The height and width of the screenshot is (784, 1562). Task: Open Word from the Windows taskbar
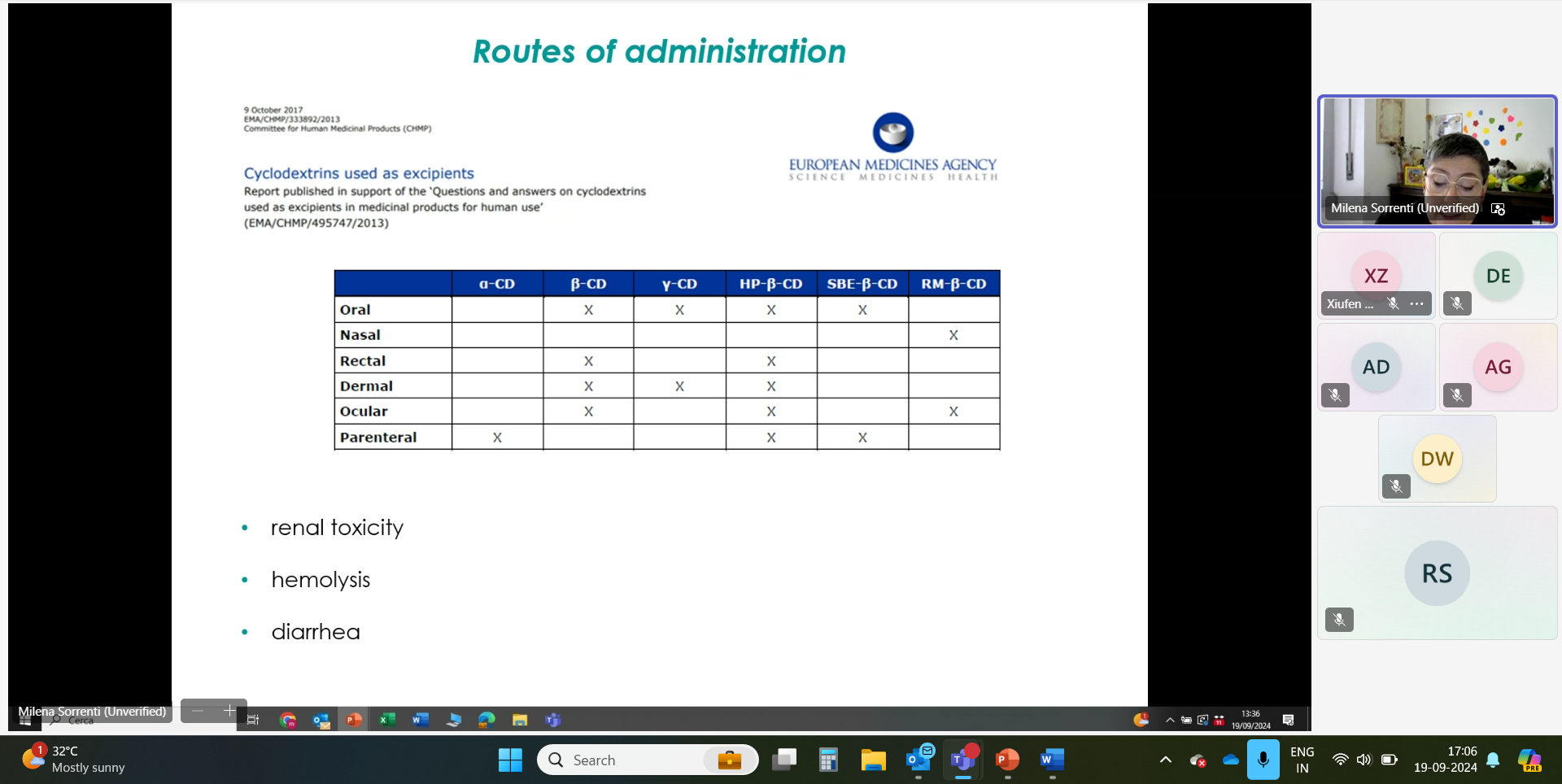[1052, 760]
